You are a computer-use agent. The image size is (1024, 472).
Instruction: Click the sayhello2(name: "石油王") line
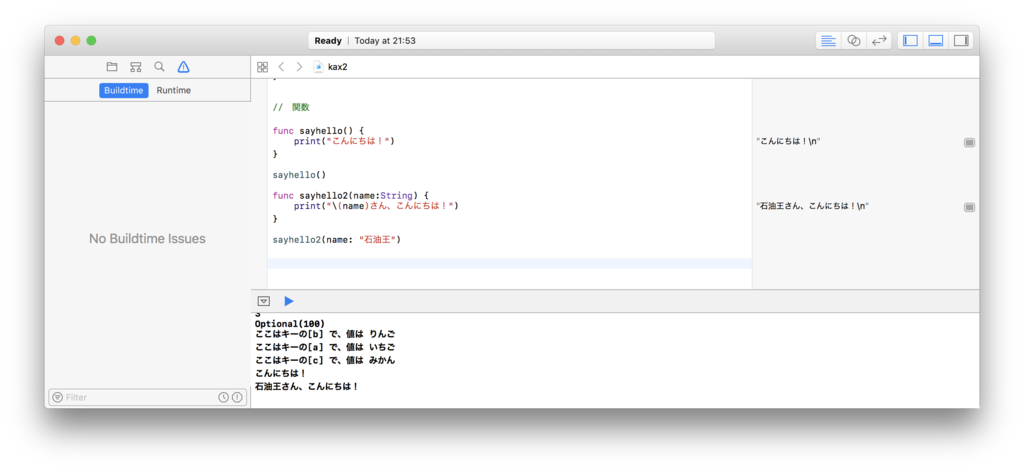(336, 240)
